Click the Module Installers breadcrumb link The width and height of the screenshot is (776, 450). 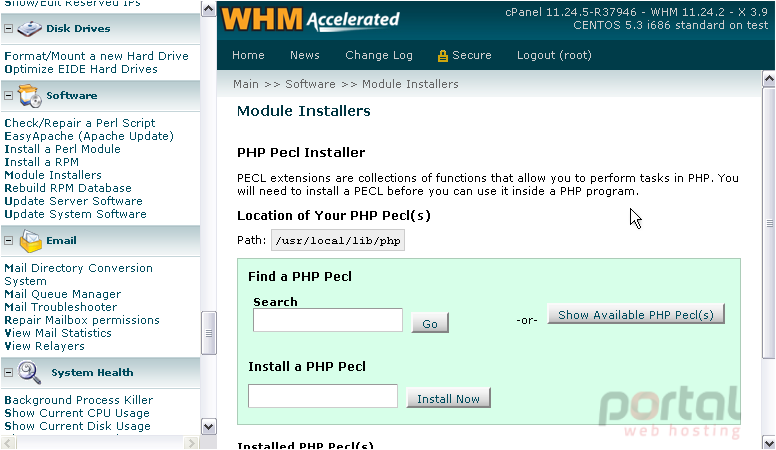[x=410, y=84]
